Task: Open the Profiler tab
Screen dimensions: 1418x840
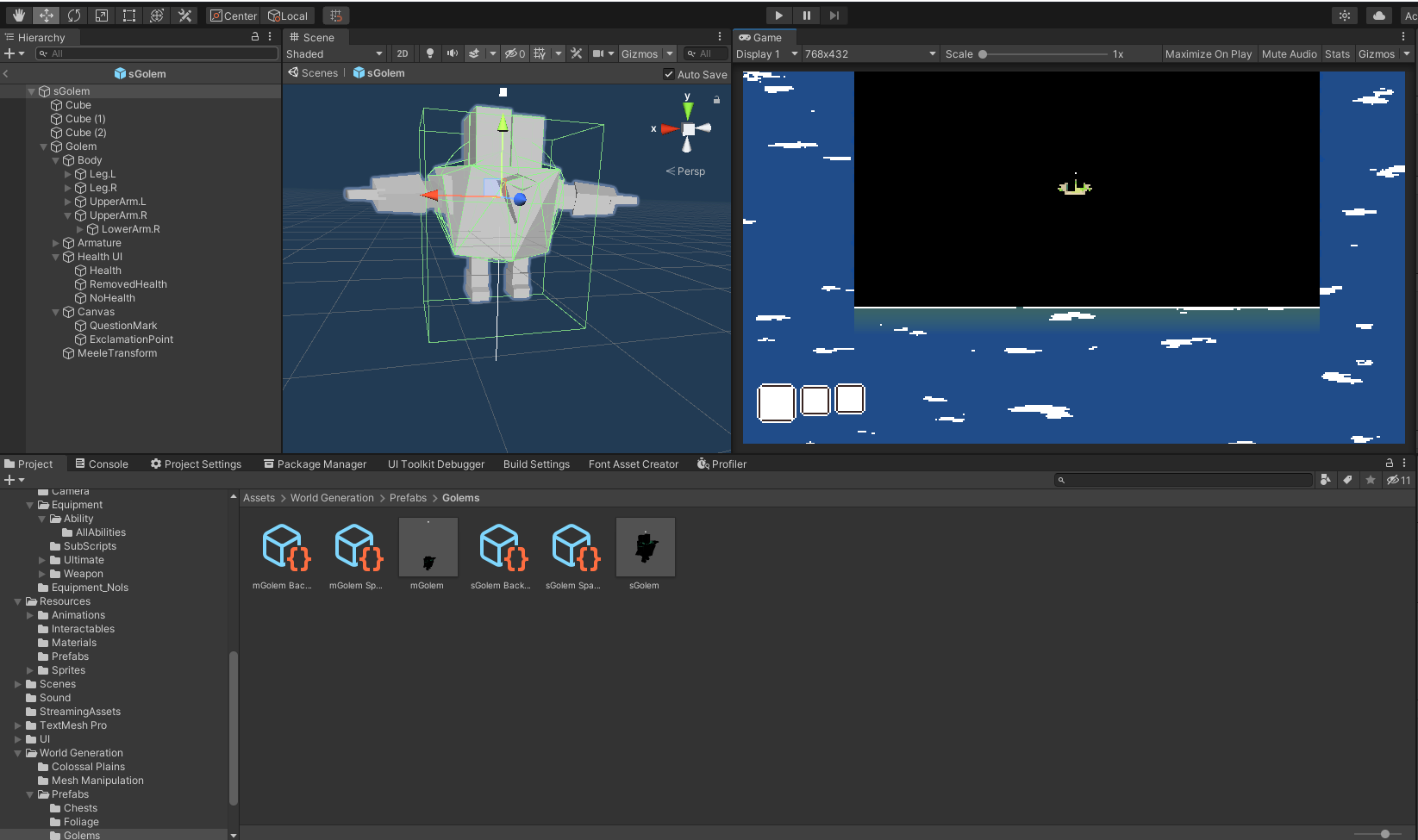Action: 721,464
